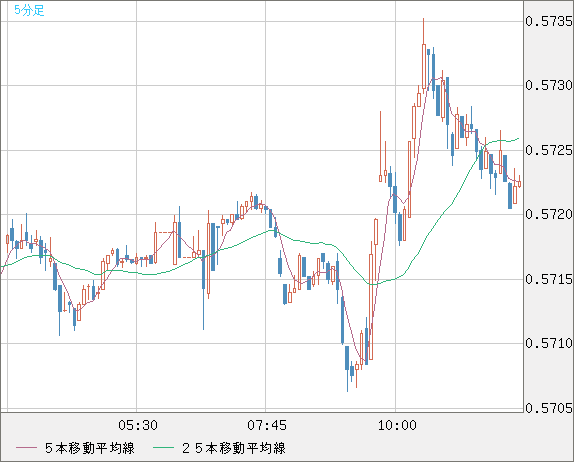Select the 0.5705 price axis label
574x462 pixels.
pos(549,407)
